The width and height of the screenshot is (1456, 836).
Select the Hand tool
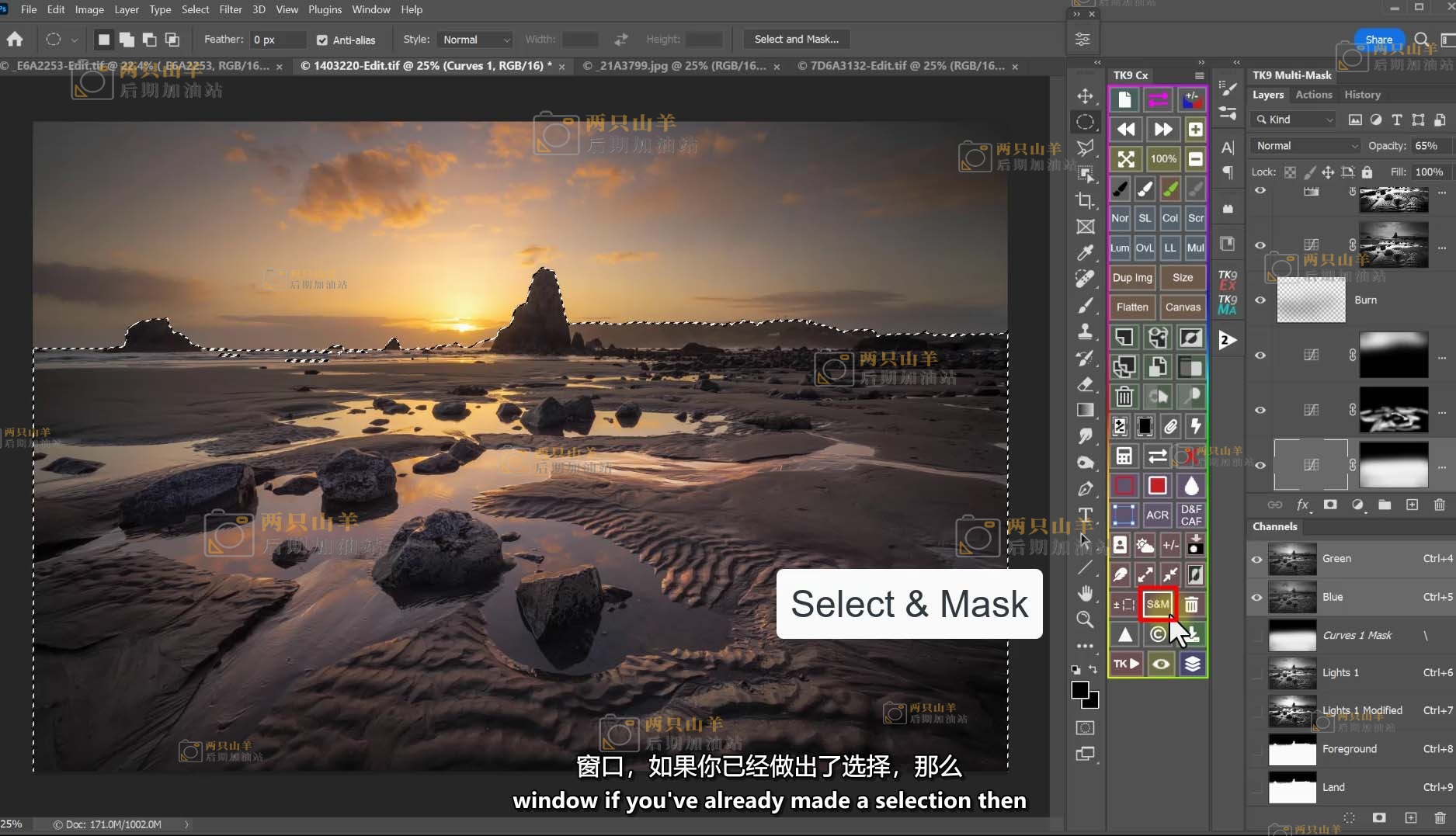pyautogui.click(x=1085, y=593)
